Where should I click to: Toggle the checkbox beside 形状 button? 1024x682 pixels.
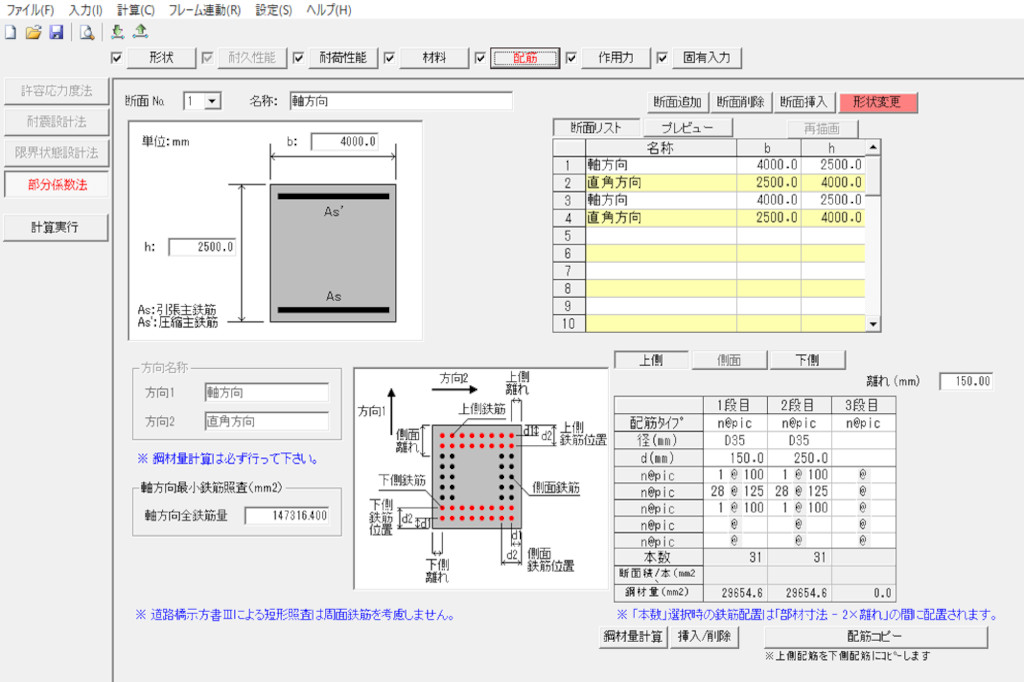pos(116,58)
